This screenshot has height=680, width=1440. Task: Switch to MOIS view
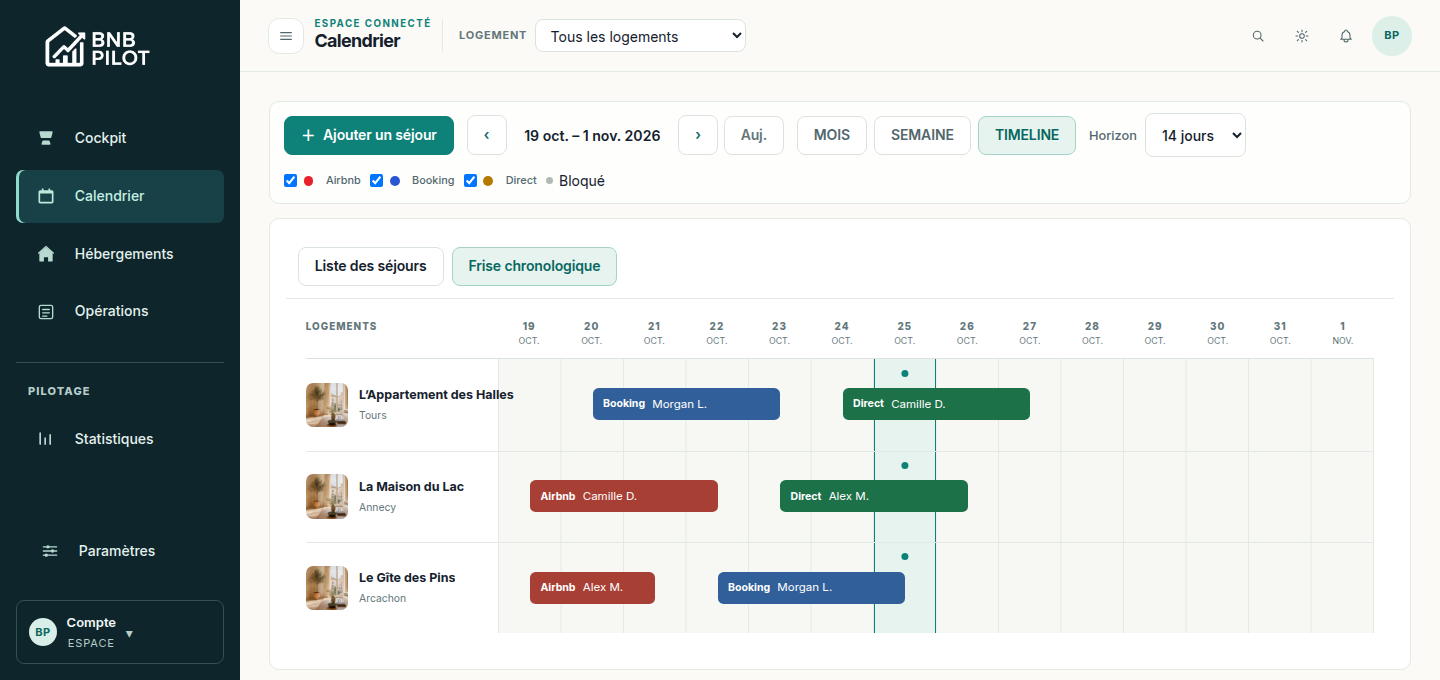[832, 135]
